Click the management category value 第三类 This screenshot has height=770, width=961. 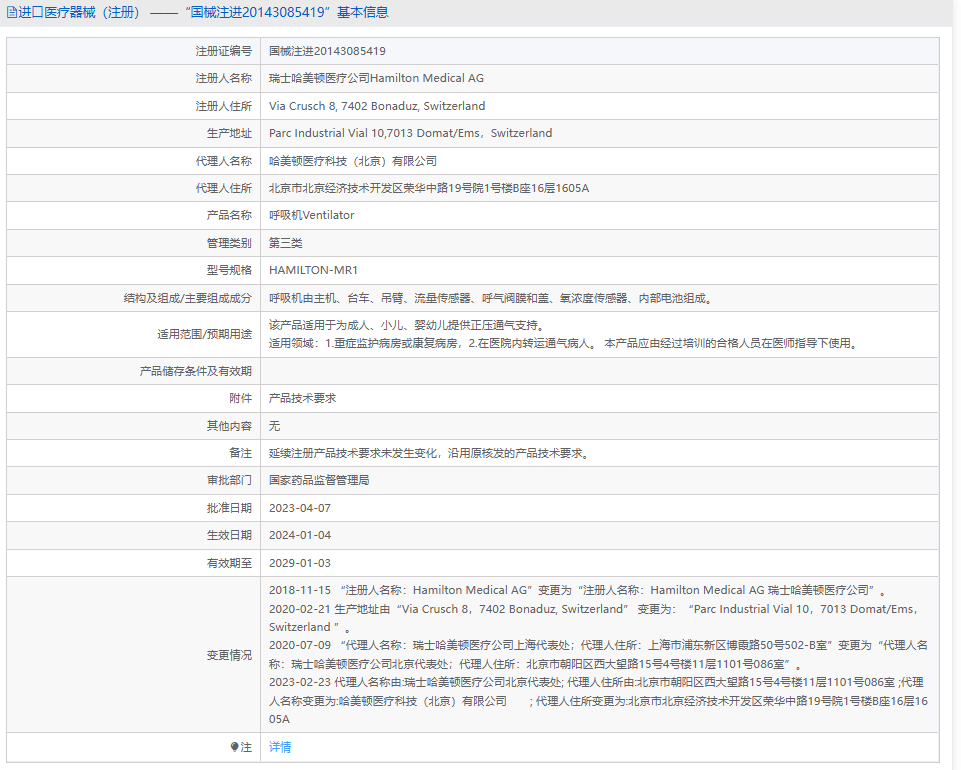285,243
